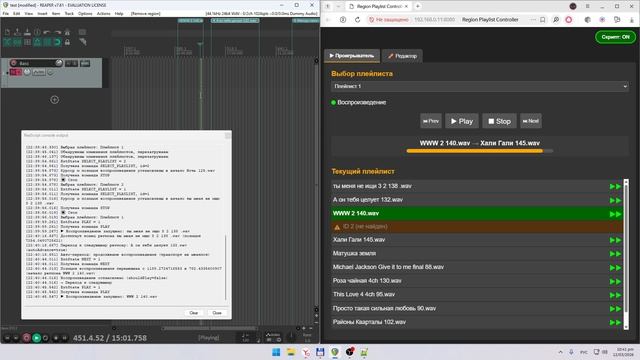Image resolution: width=640 pixels, height=360 pixels.
Task: Jump to 'А он тебя целует 132.wav' via arrows
Action: (x=615, y=200)
